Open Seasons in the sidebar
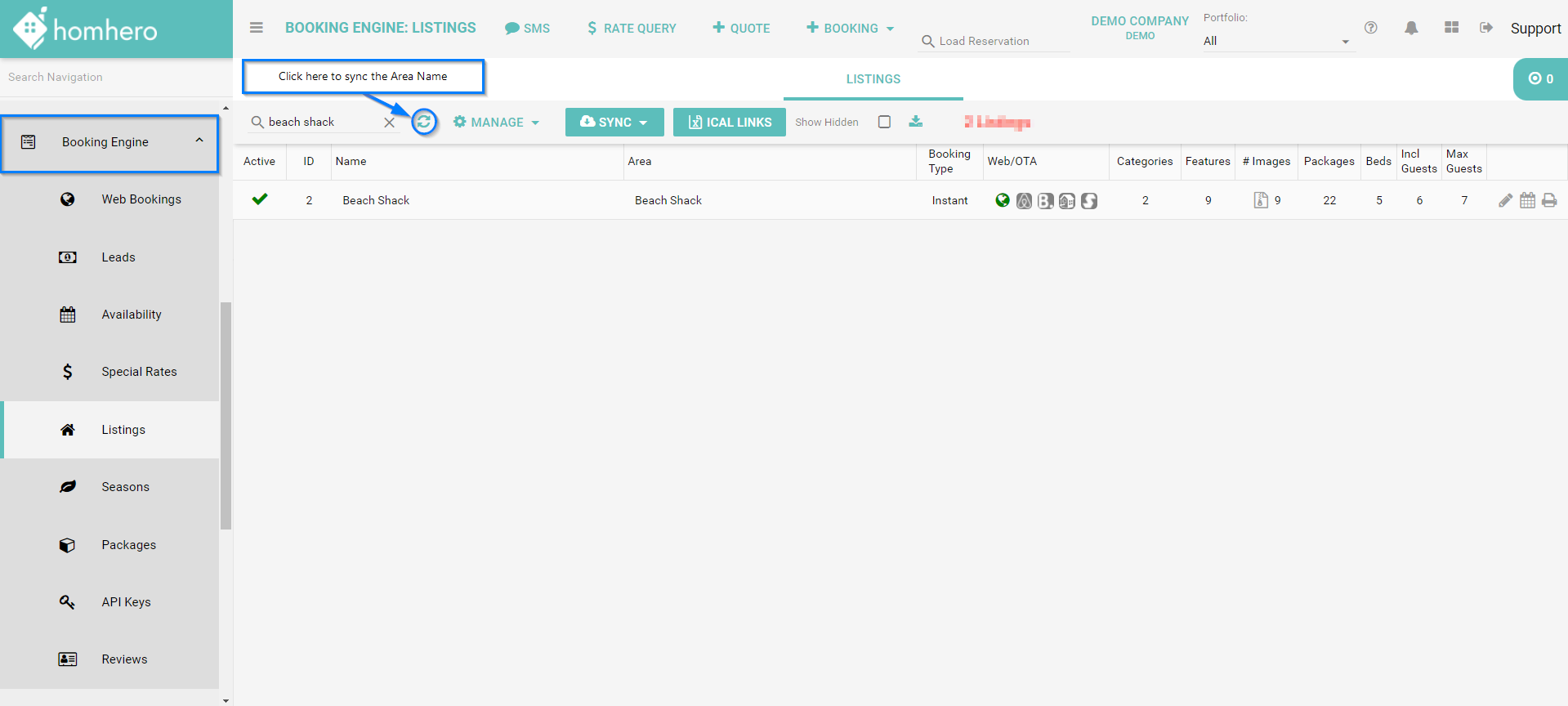This screenshot has height=706, width=1568. point(125,487)
